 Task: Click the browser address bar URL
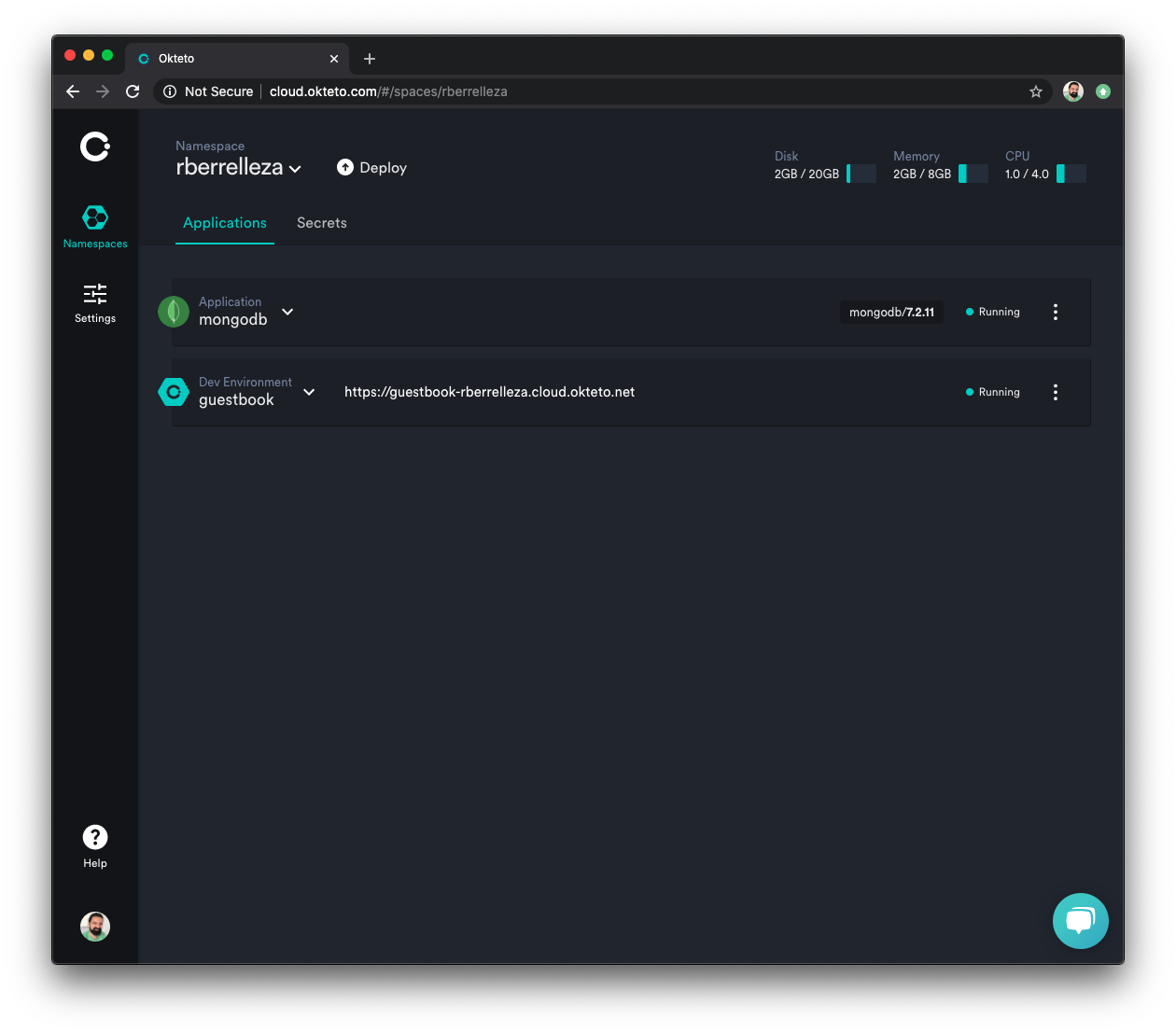tap(388, 91)
